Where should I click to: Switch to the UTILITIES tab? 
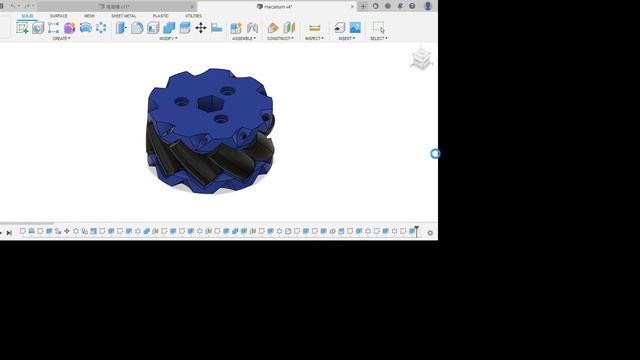(x=193, y=16)
